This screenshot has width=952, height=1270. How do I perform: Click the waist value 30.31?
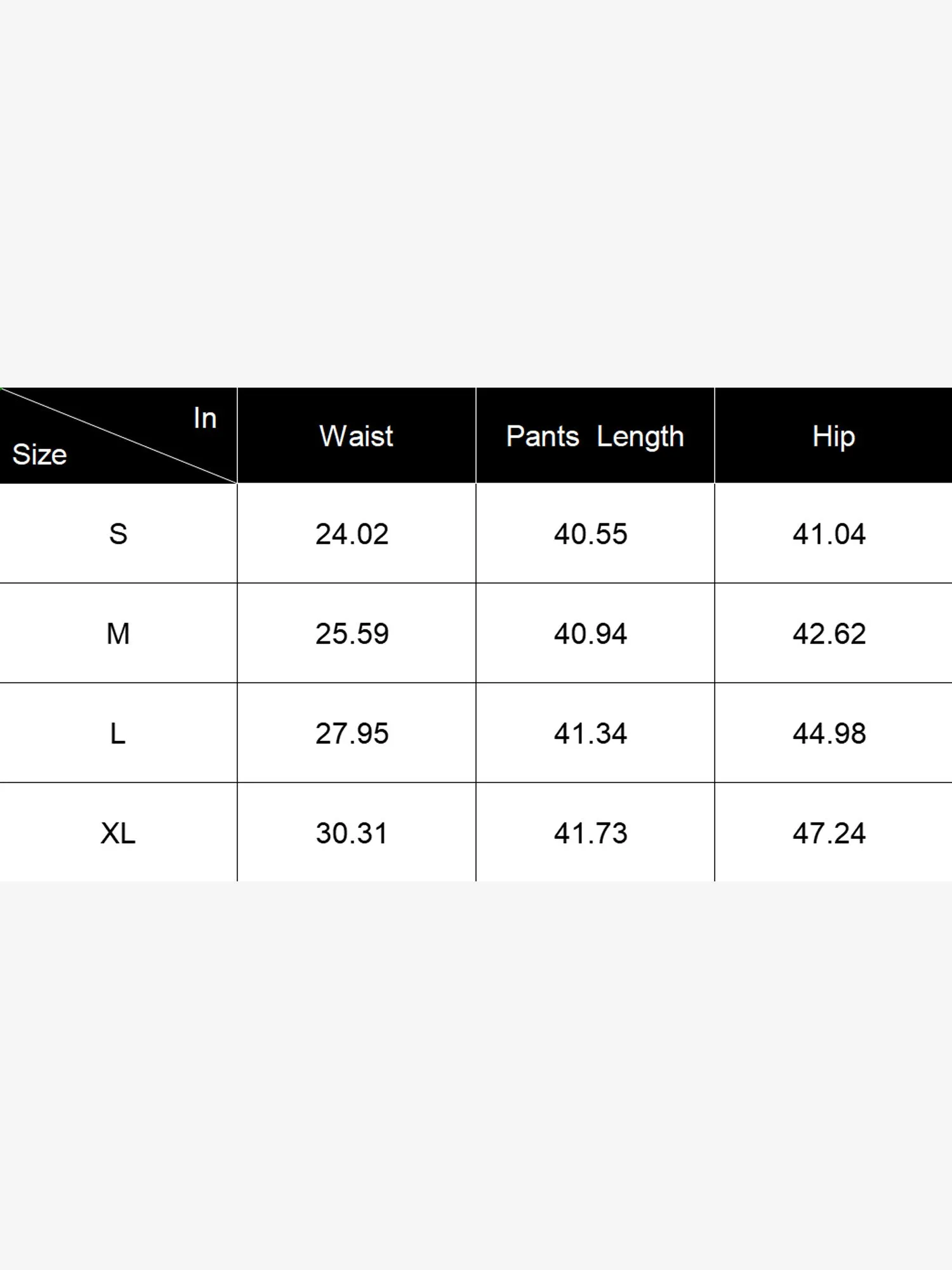point(352,833)
